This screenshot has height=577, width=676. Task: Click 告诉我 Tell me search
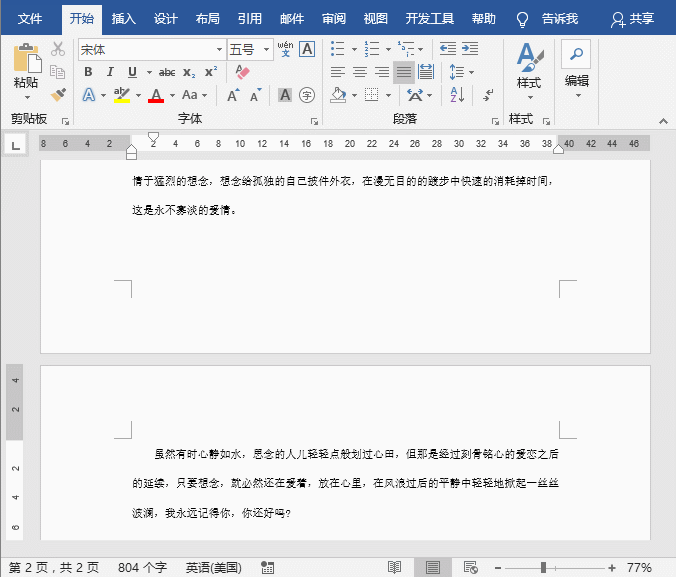click(x=560, y=19)
